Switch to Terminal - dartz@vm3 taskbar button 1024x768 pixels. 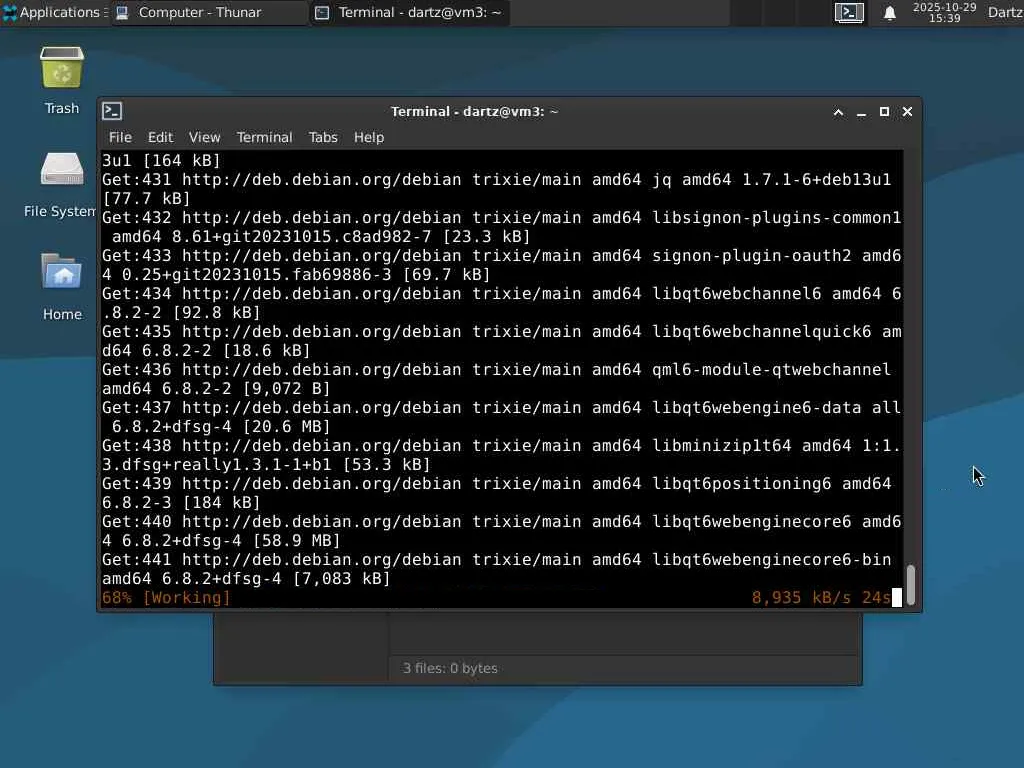pos(409,12)
